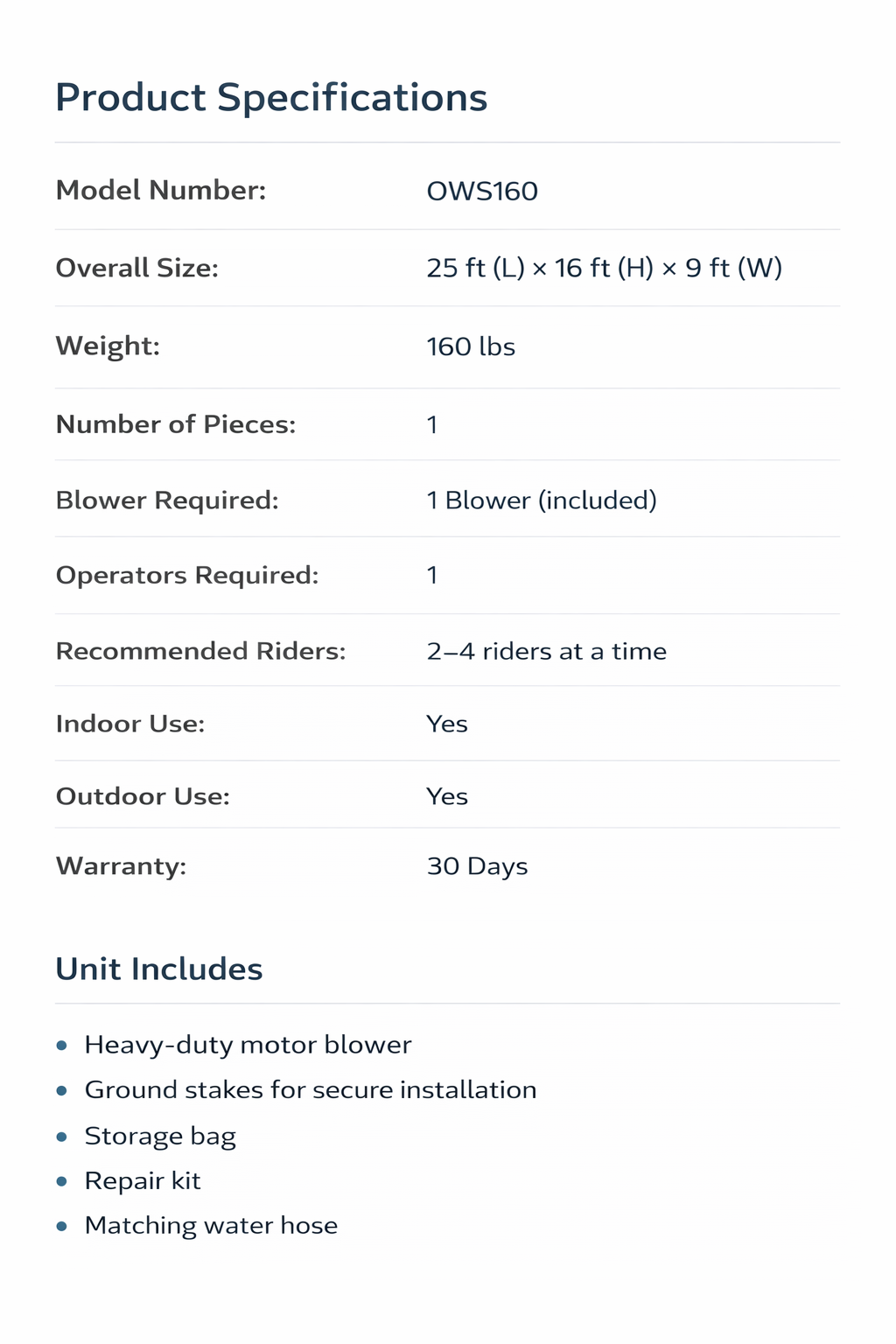Image resolution: width=896 pixels, height=1344 pixels.
Task: Click the Operators Required label
Action: 187,575
